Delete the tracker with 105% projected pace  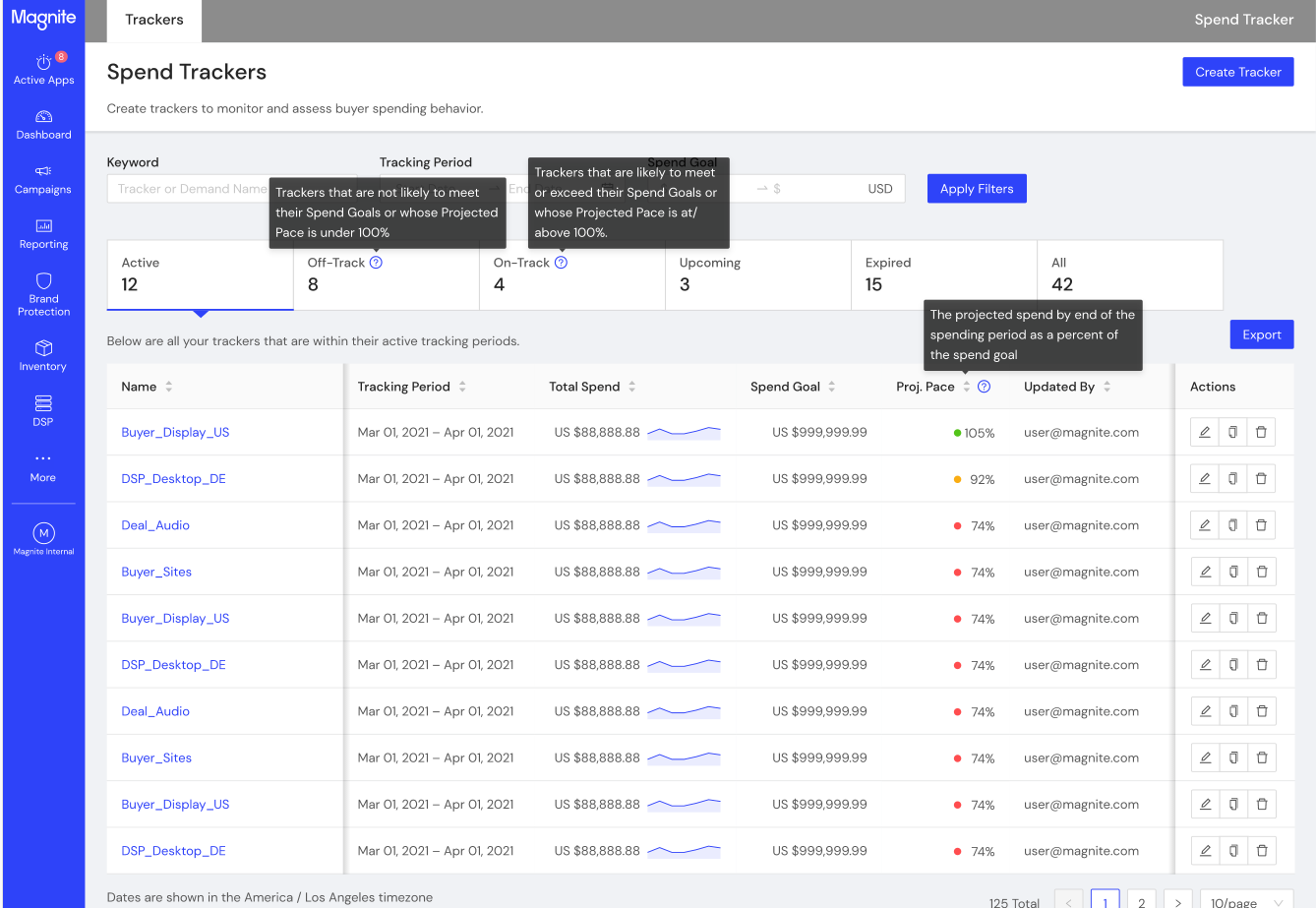pyautogui.click(x=1261, y=432)
